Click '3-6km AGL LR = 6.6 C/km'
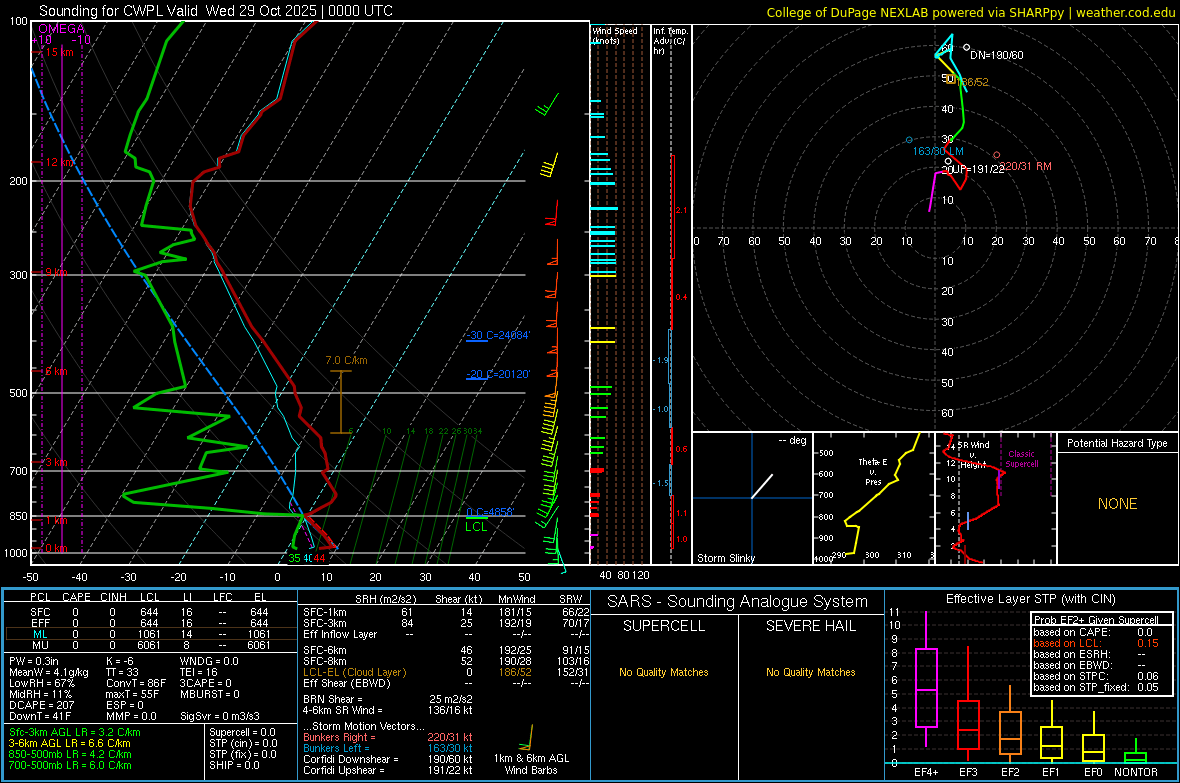This screenshot has height=783, width=1180. click(x=70, y=743)
